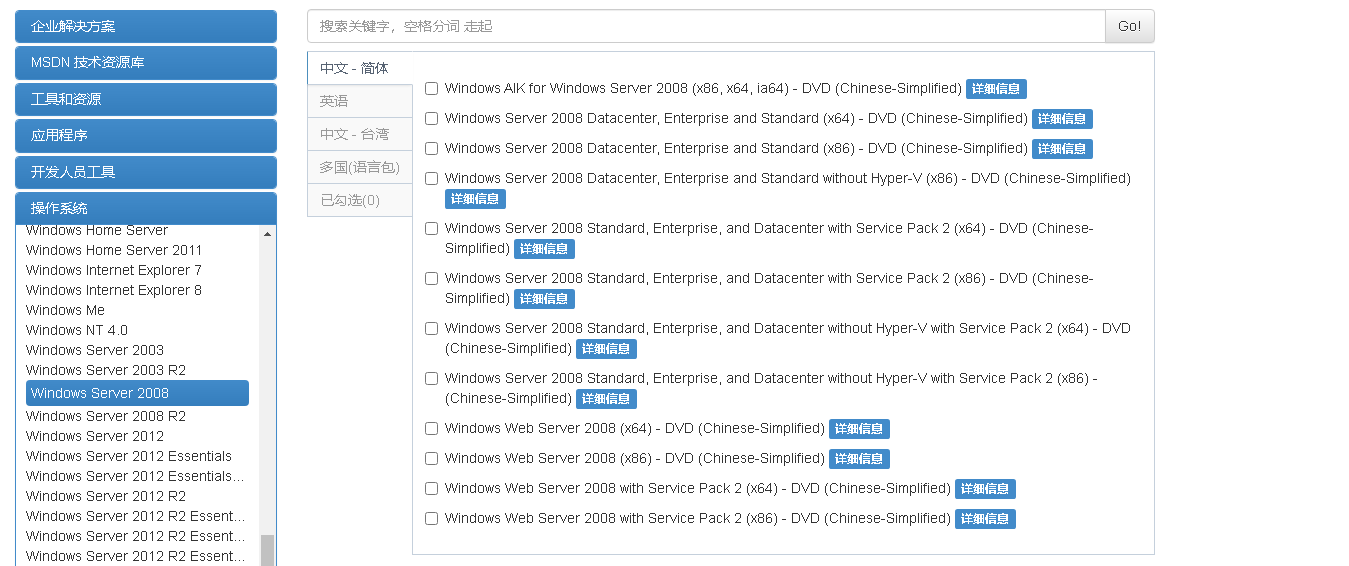Collapse 操作系统 category panel

point(146,208)
